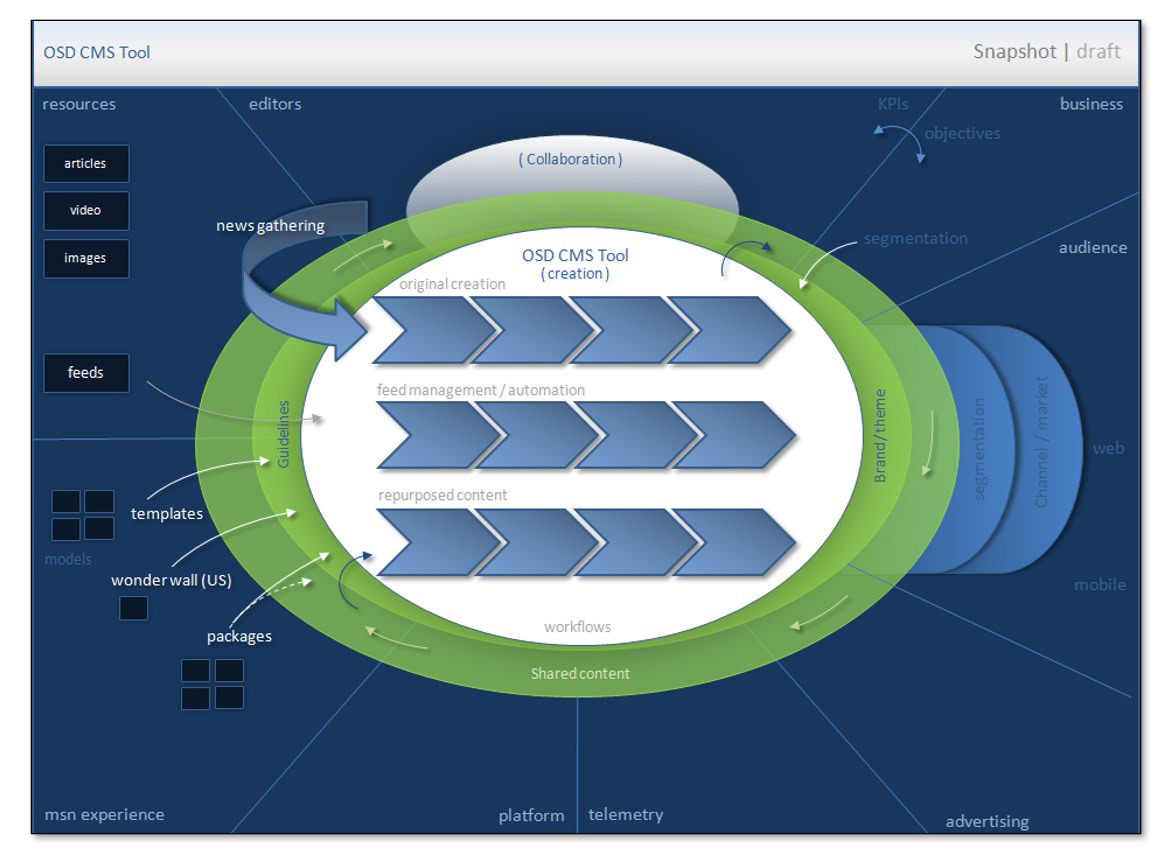Screen dimensions: 1172x862
Task: Click the 'Channel / market' vertical label
Action: tap(1041, 442)
